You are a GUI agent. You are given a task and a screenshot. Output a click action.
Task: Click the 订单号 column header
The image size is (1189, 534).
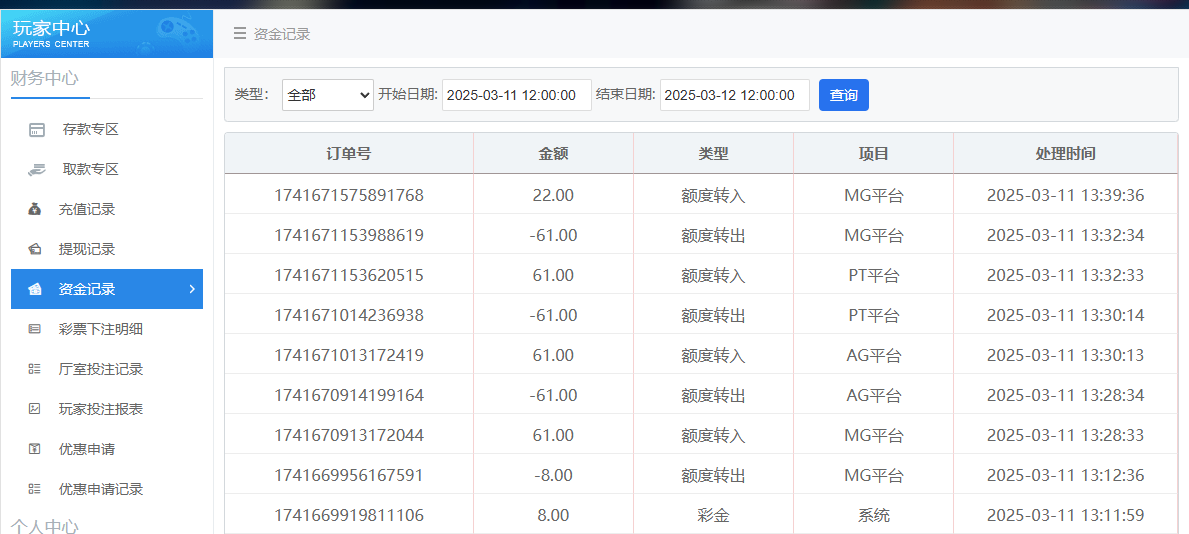349,154
